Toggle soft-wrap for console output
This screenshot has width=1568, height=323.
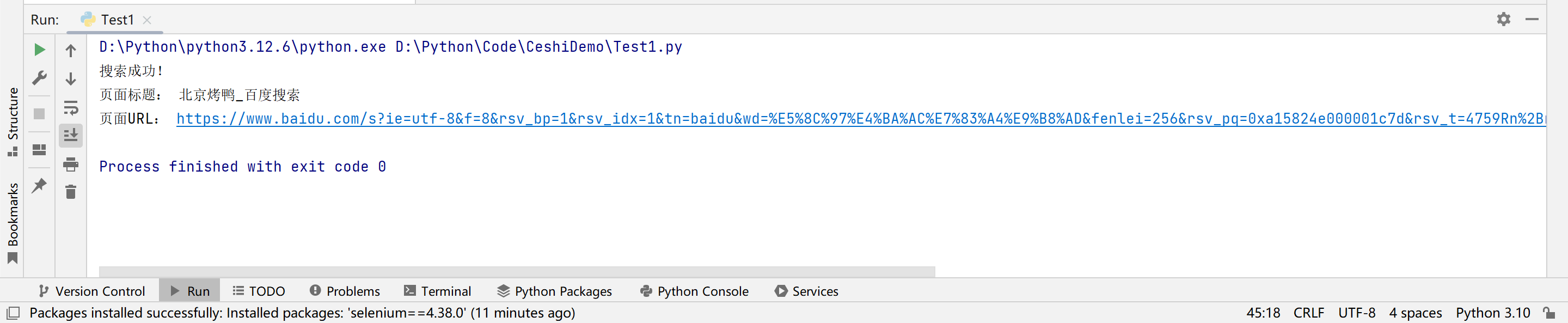click(x=71, y=108)
